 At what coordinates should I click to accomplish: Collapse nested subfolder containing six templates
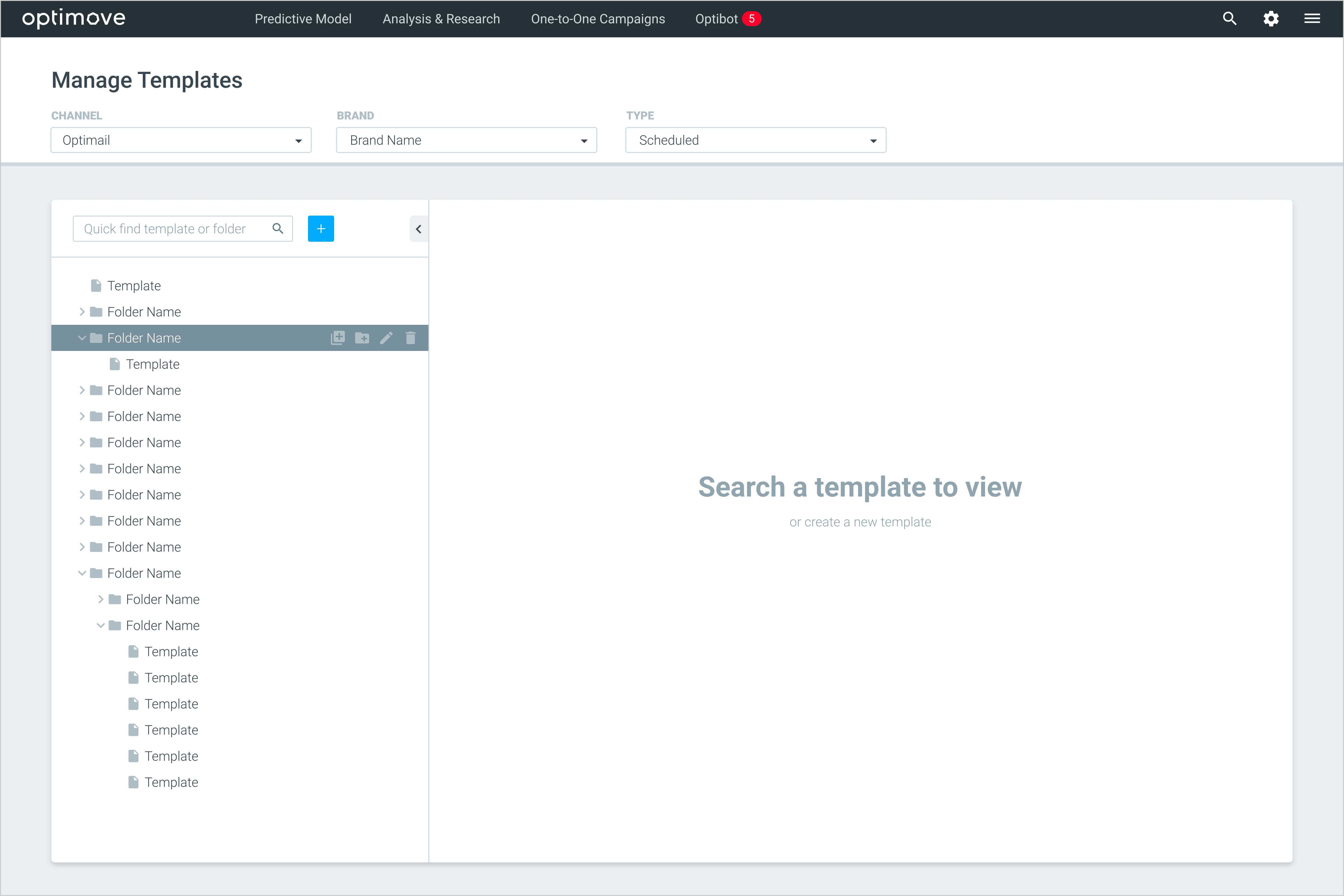coord(101,626)
